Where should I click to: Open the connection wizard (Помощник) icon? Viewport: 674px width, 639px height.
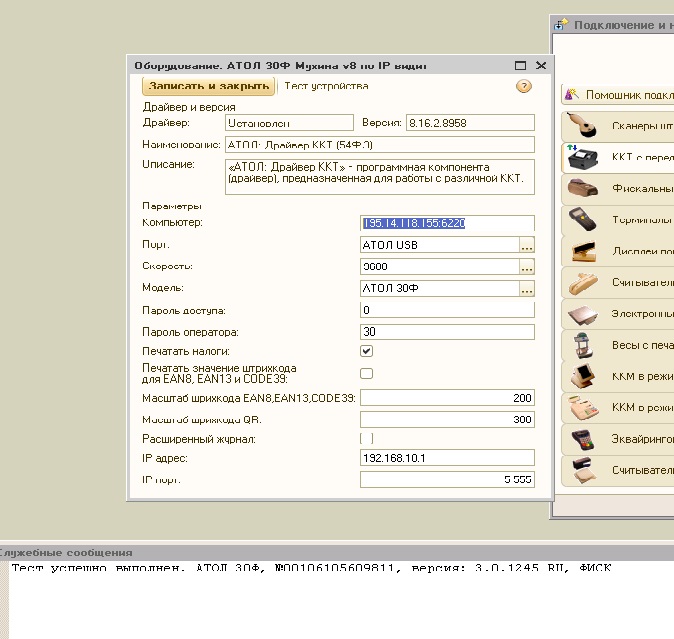pos(571,94)
